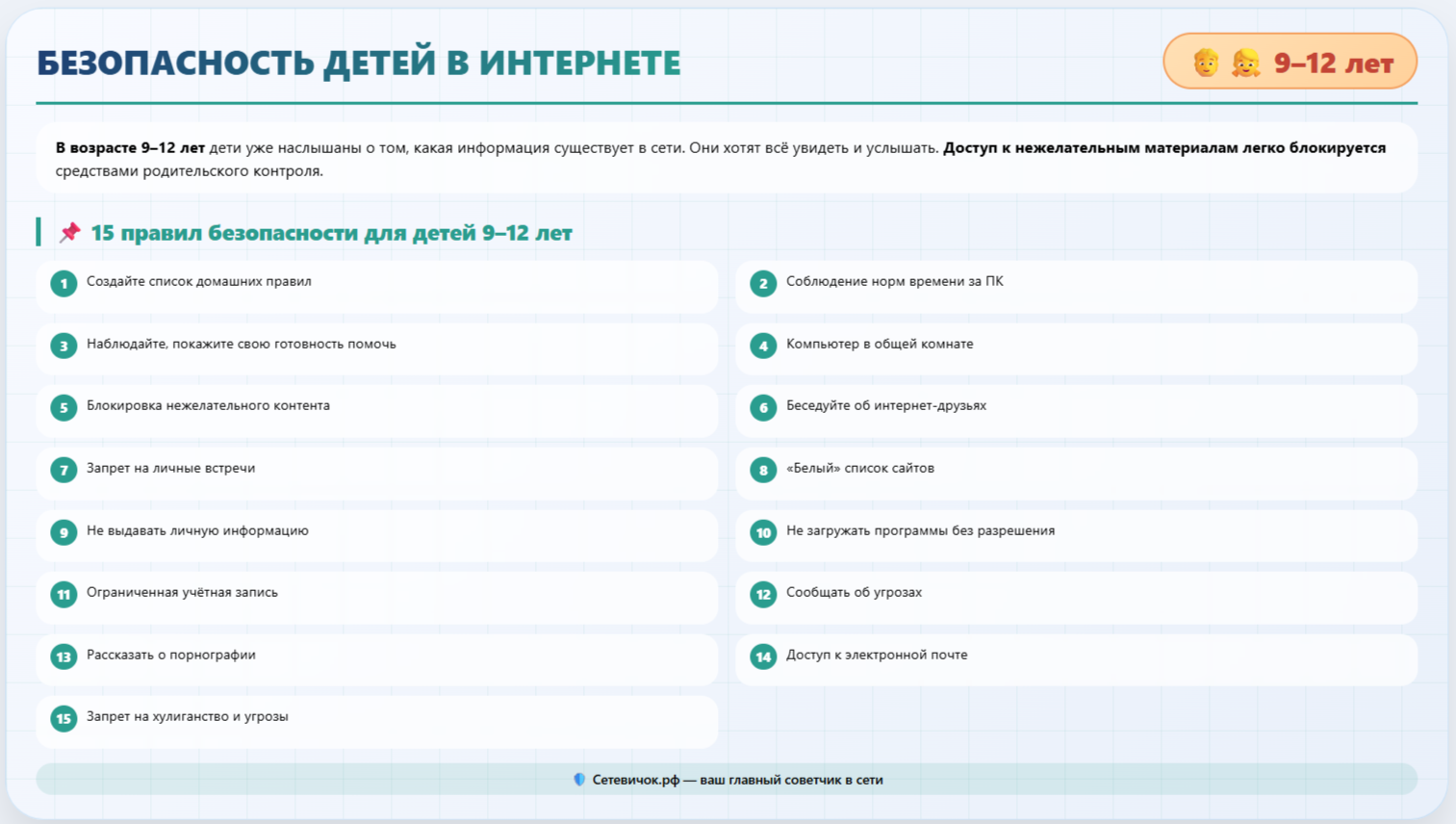Select the rule "Доступ к электронной почте"
Image resolution: width=1456 pixels, height=824 pixels.
(x=1077, y=659)
